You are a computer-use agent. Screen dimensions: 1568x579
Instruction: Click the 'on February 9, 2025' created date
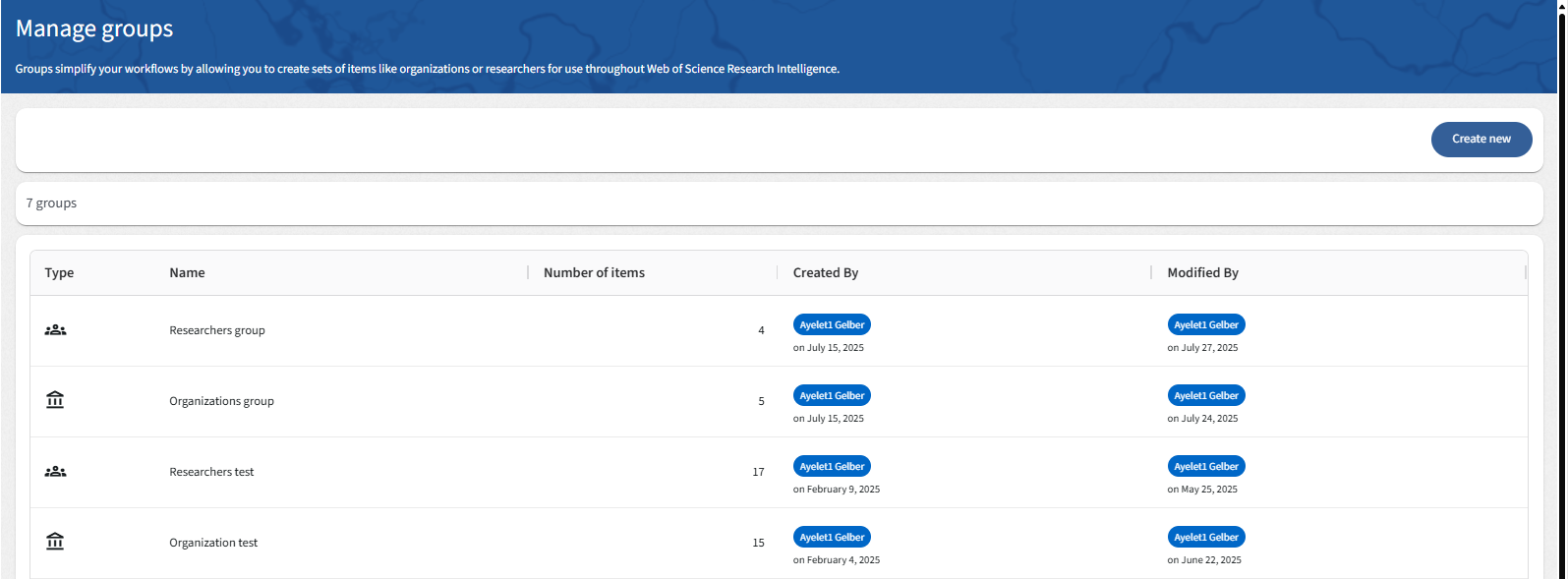pyautogui.click(x=837, y=490)
